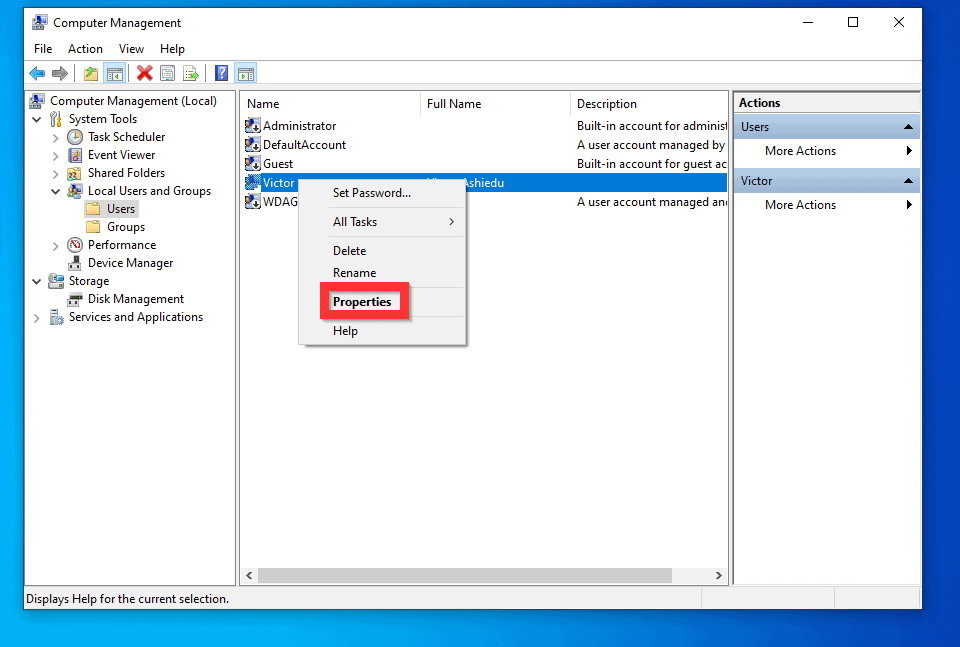Expand the Task Scheduler tree node
The height and width of the screenshot is (647, 960).
click(58, 136)
